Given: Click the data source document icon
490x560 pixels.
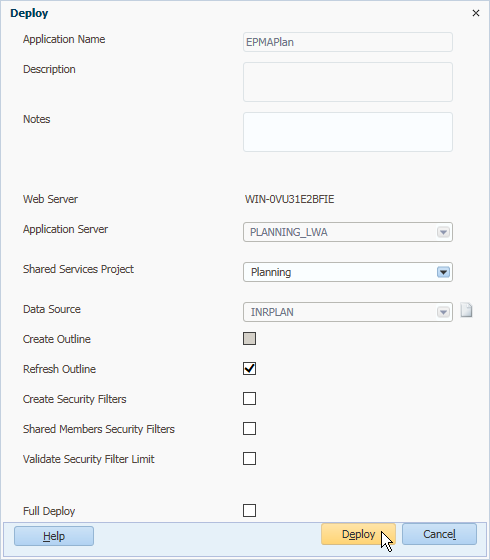Looking at the screenshot, I should pyautogui.click(x=466, y=310).
